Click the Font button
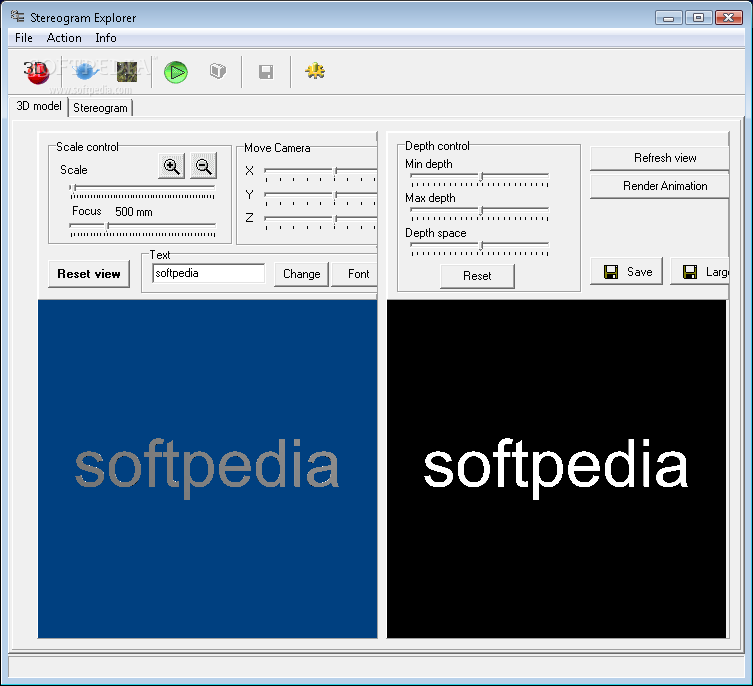The height and width of the screenshot is (686, 753). 356,274
